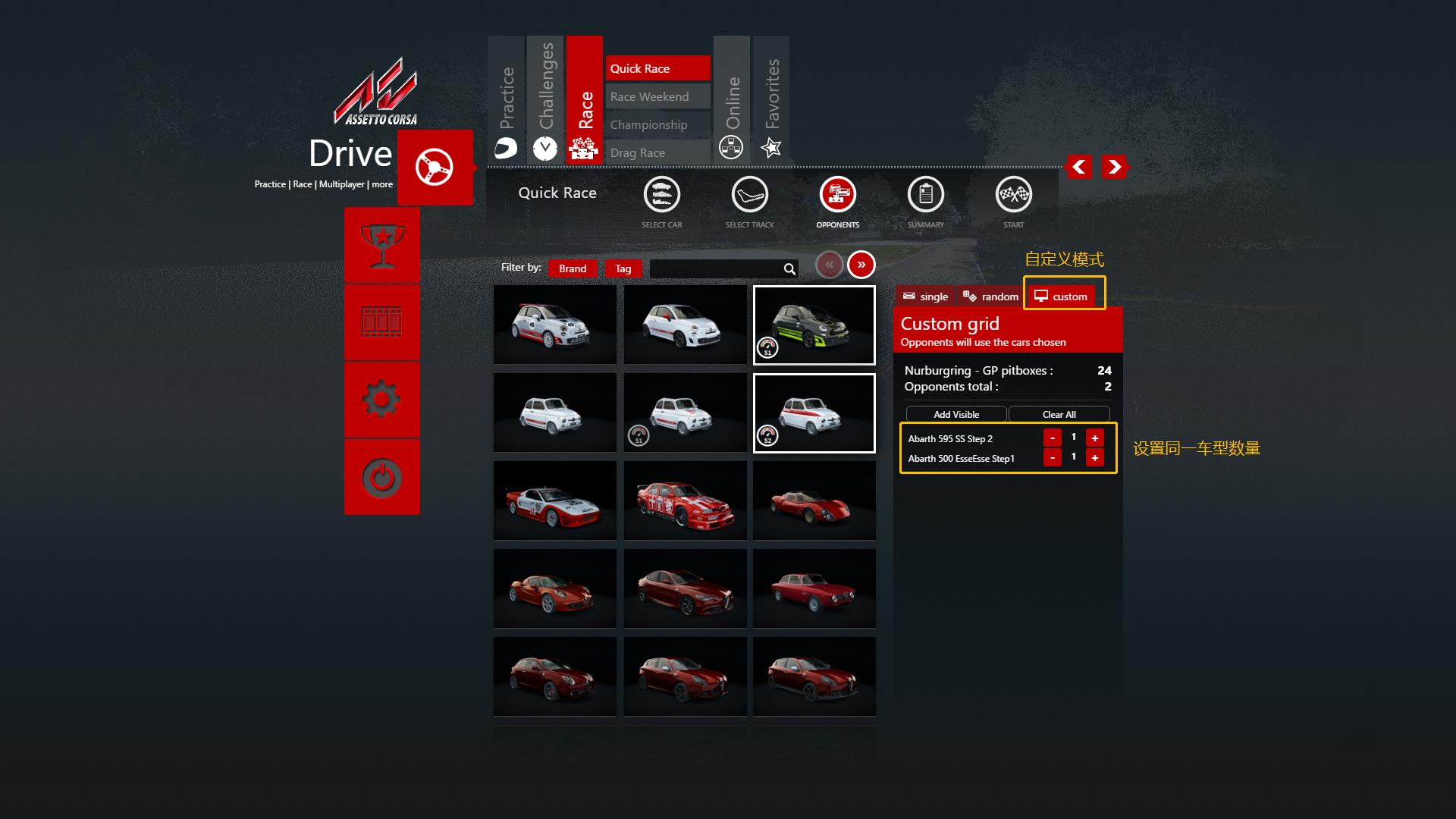Select Drag Race mode

[x=658, y=152]
